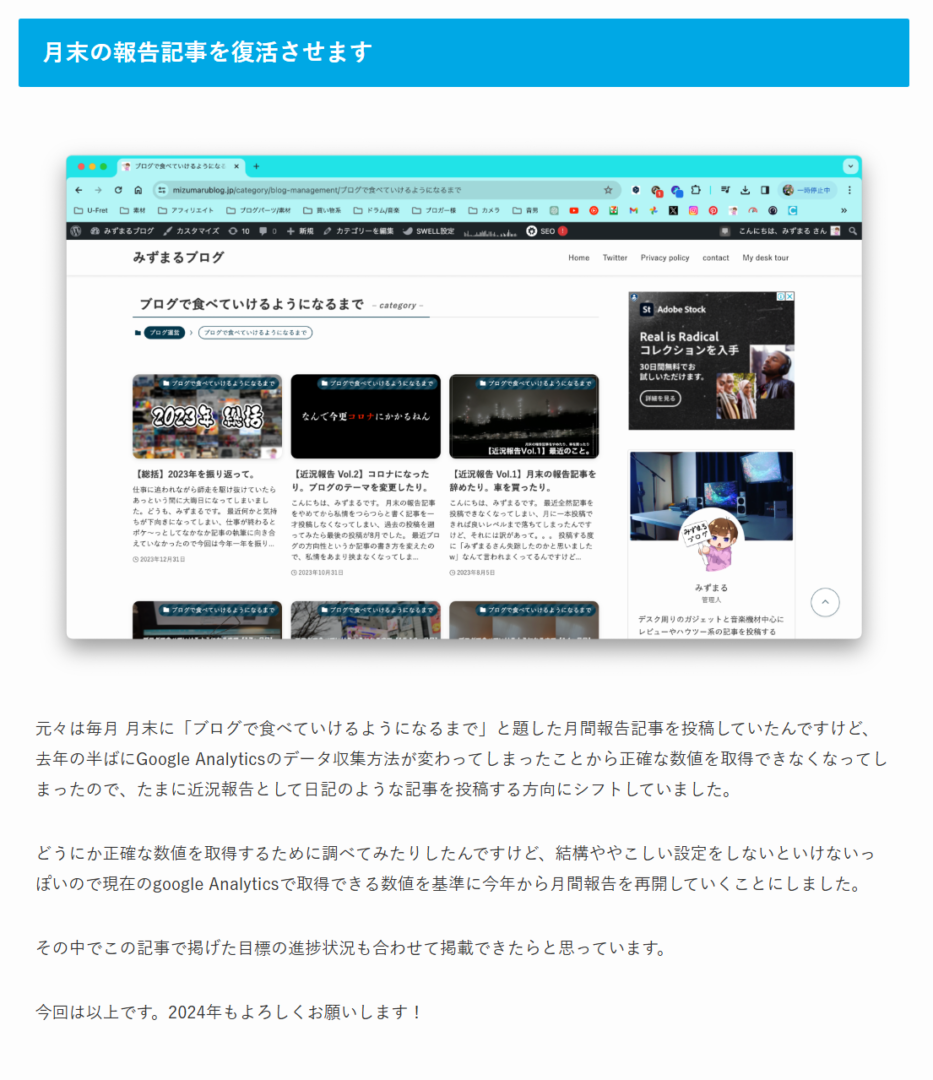Click the browser back arrow

click(x=78, y=190)
